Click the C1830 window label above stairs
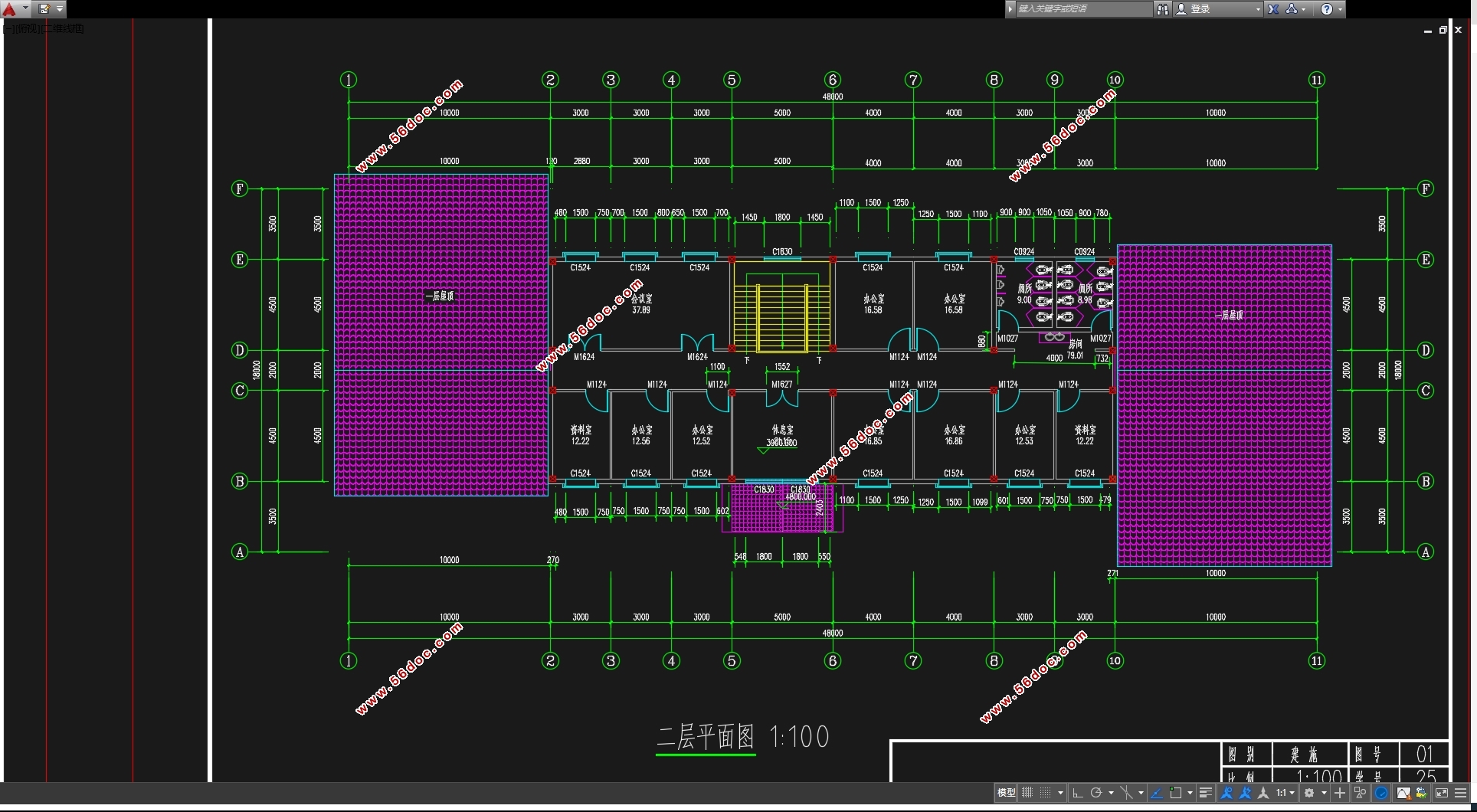This screenshot has height=812, width=1477. [782, 251]
